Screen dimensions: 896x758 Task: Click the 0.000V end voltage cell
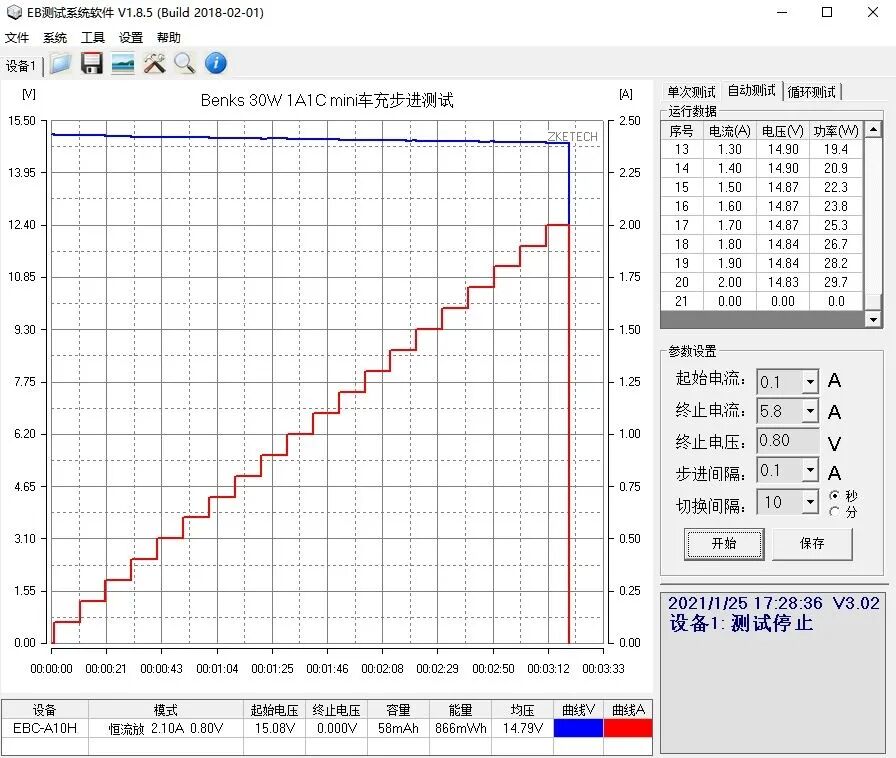point(337,728)
